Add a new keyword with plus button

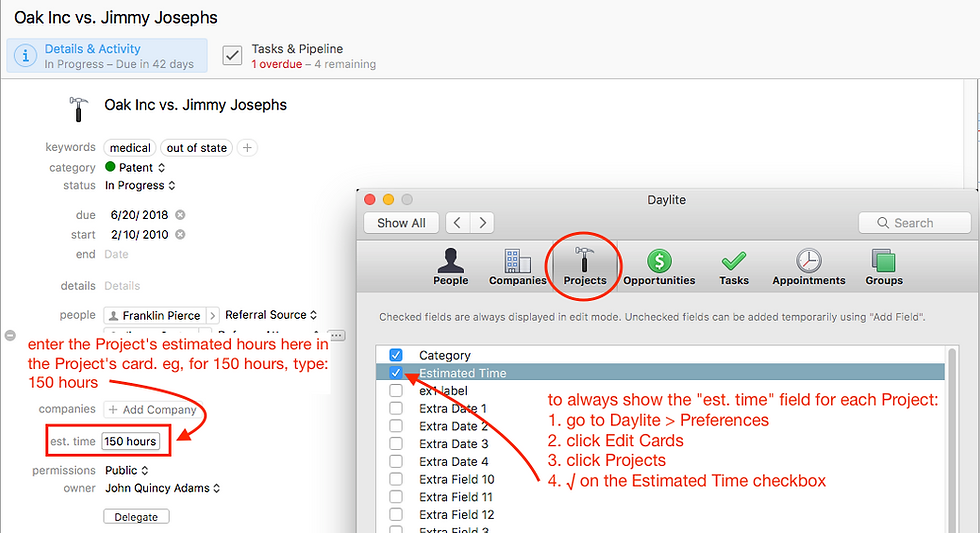248,147
